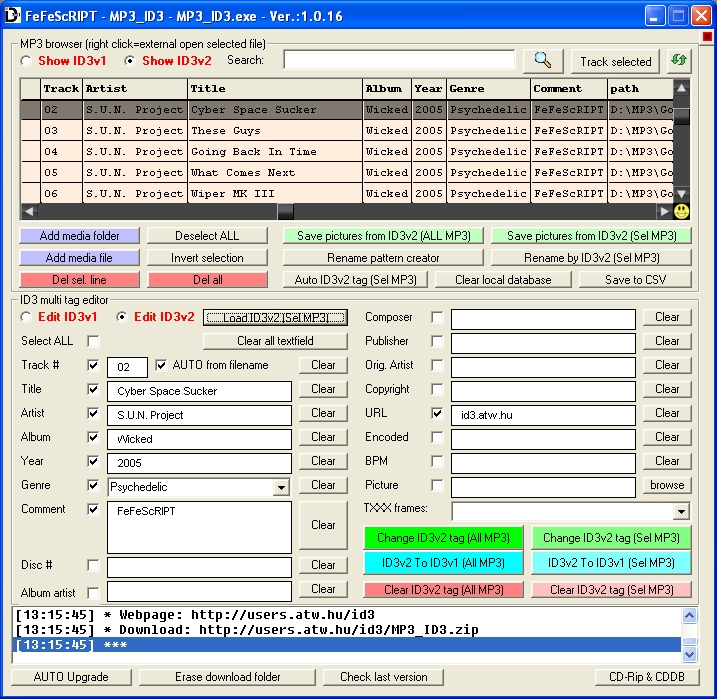Click Rename by ID3v2 (Sel MP3)
Screen dimensions: 717x699
(x=591, y=258)
